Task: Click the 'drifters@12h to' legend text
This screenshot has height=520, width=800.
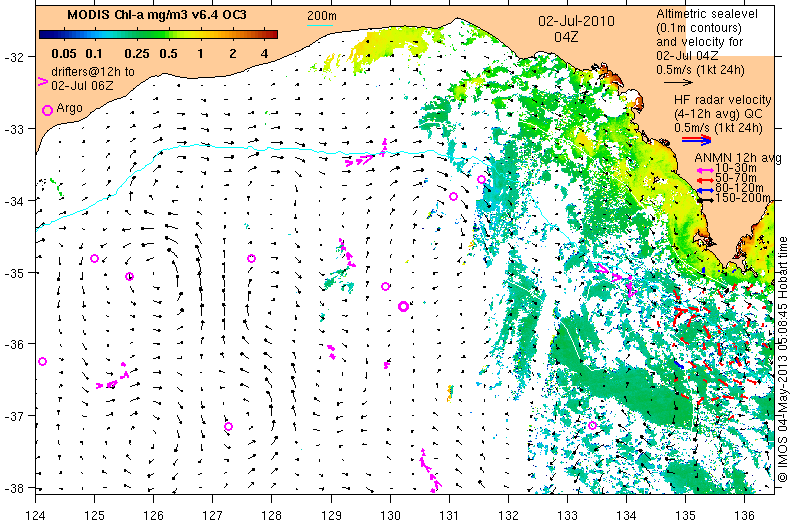Action: pos(93,72)
